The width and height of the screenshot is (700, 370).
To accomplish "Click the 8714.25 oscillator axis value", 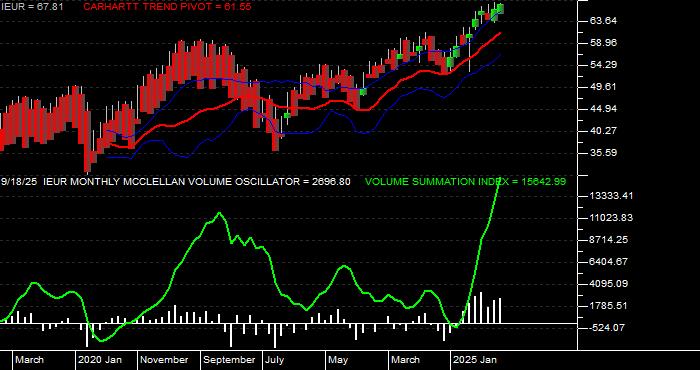I will click(609, 240).
